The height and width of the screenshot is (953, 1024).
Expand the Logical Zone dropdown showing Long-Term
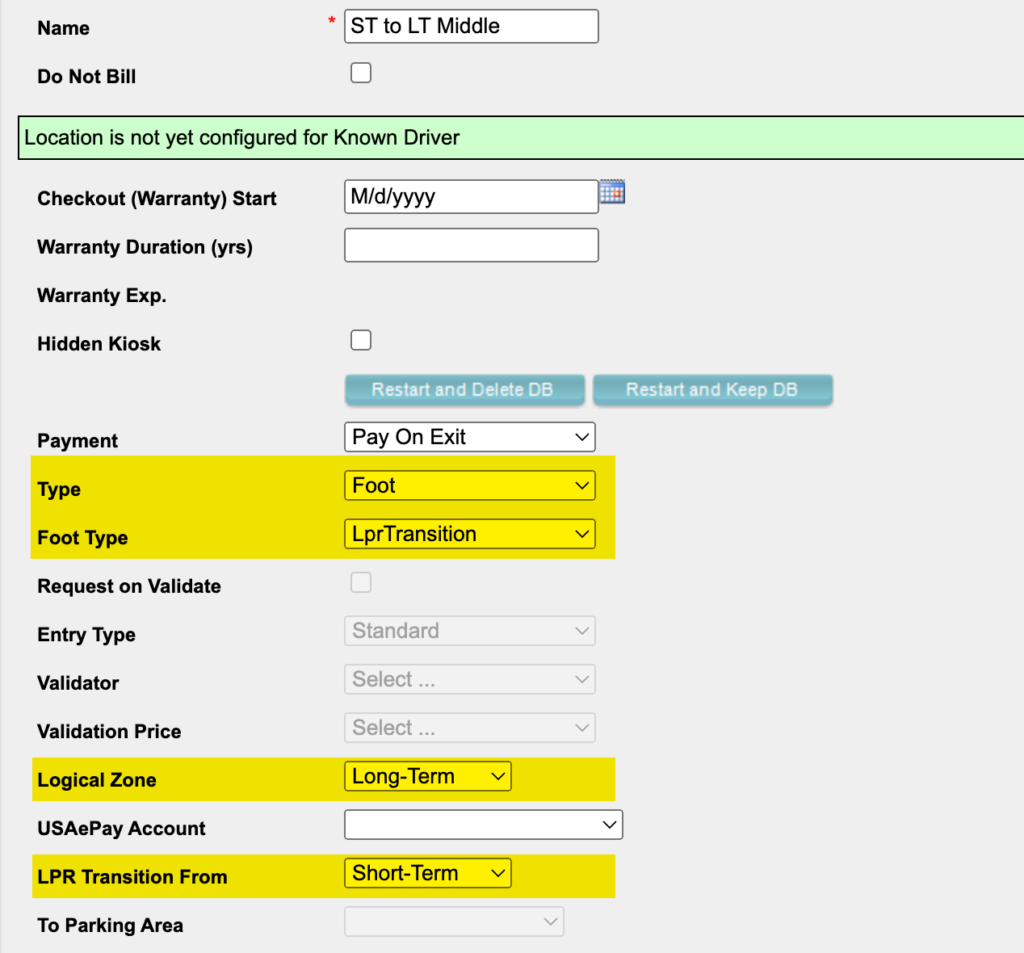[427, 777]
